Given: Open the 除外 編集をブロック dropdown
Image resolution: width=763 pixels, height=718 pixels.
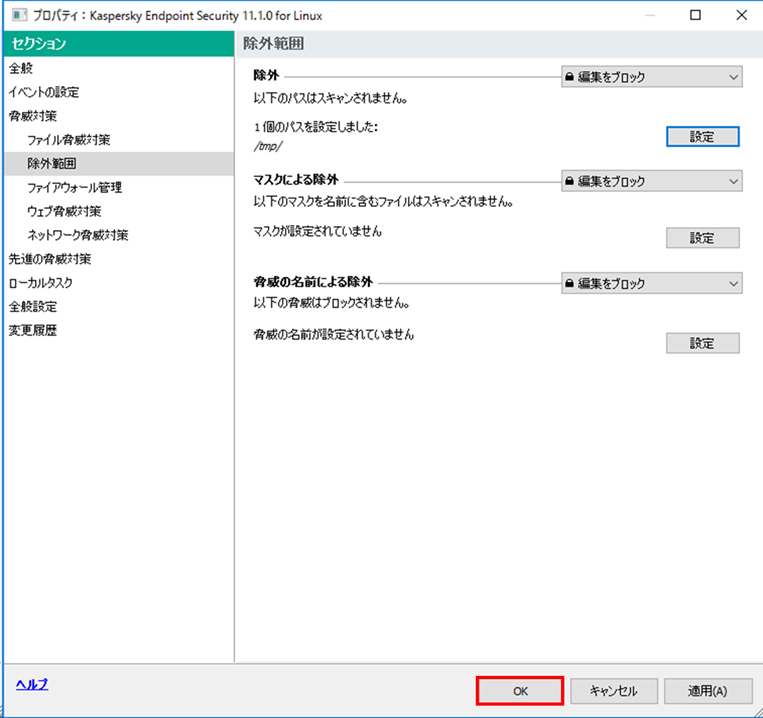Looking at the screenshot, I should (x=652, y=77).
